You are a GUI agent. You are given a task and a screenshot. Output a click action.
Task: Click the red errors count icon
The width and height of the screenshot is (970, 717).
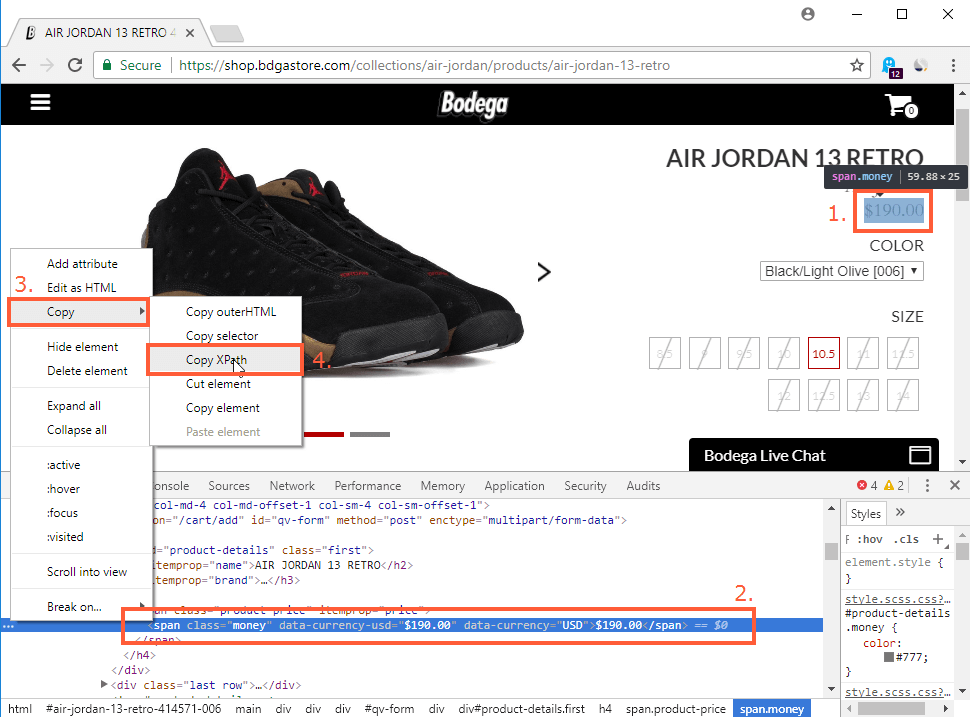pyautogui.click(x=862, y=486)
